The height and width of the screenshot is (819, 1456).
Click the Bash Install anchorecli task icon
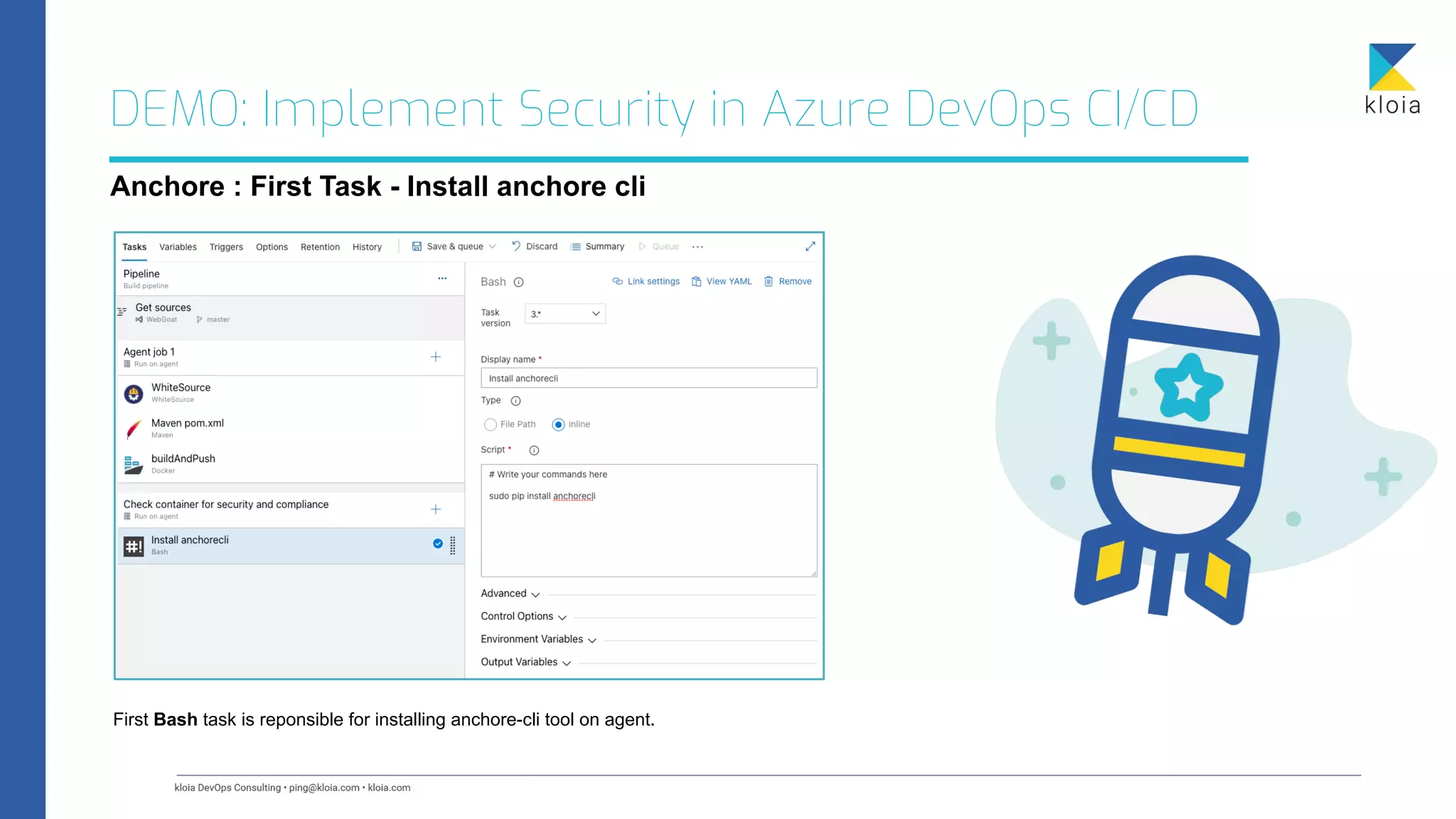point(134,546)
